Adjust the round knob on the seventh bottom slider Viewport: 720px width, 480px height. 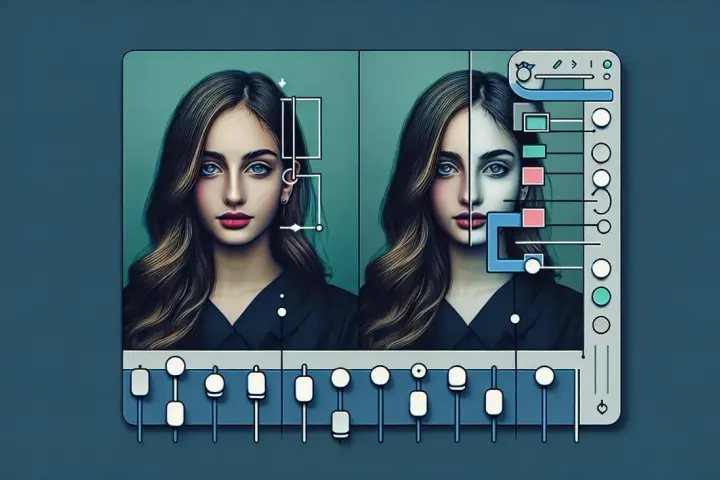[x=380, y=375]
